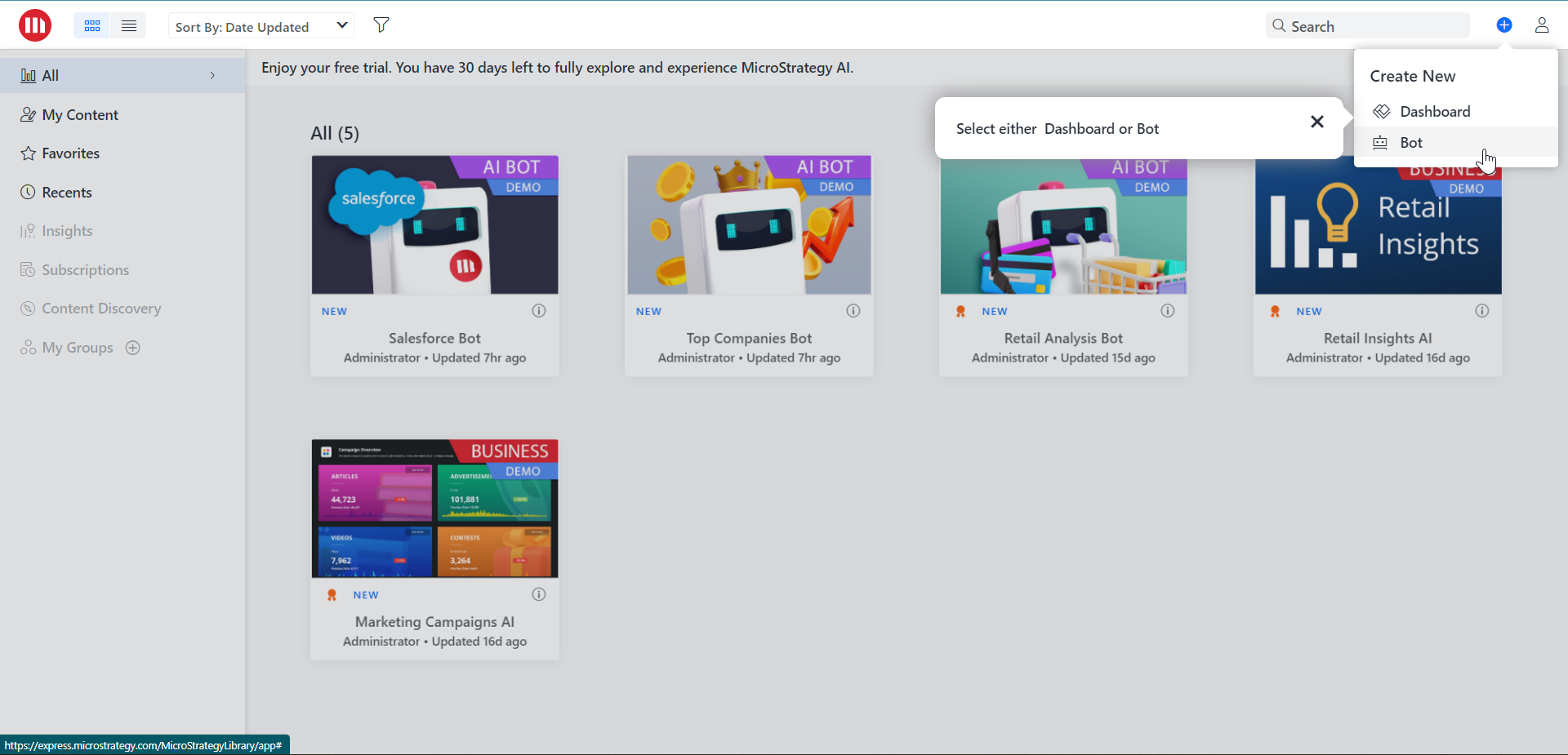Viewport: 1568px width, 755px height.
Task: Switch to grid view
Action: [x=92, y=26]
